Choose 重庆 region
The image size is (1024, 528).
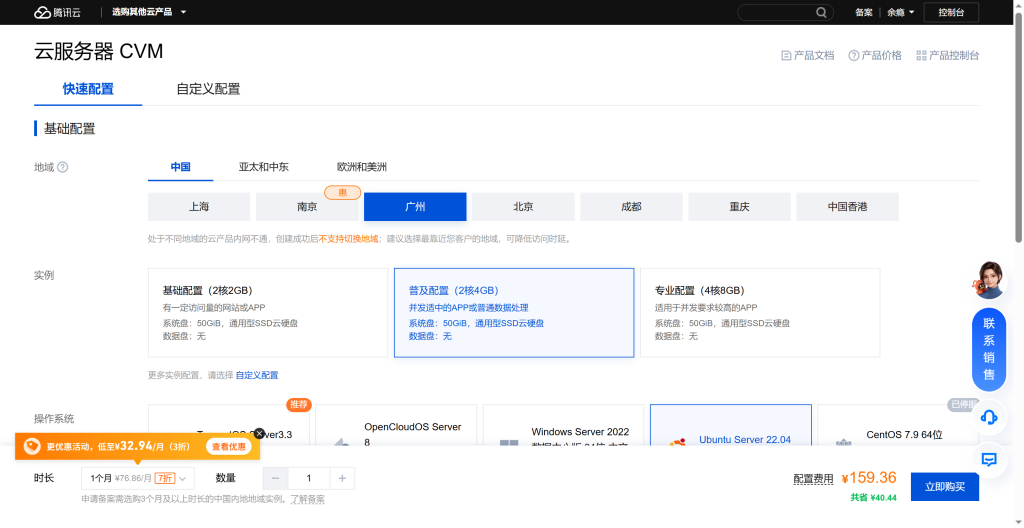point(739,206)
